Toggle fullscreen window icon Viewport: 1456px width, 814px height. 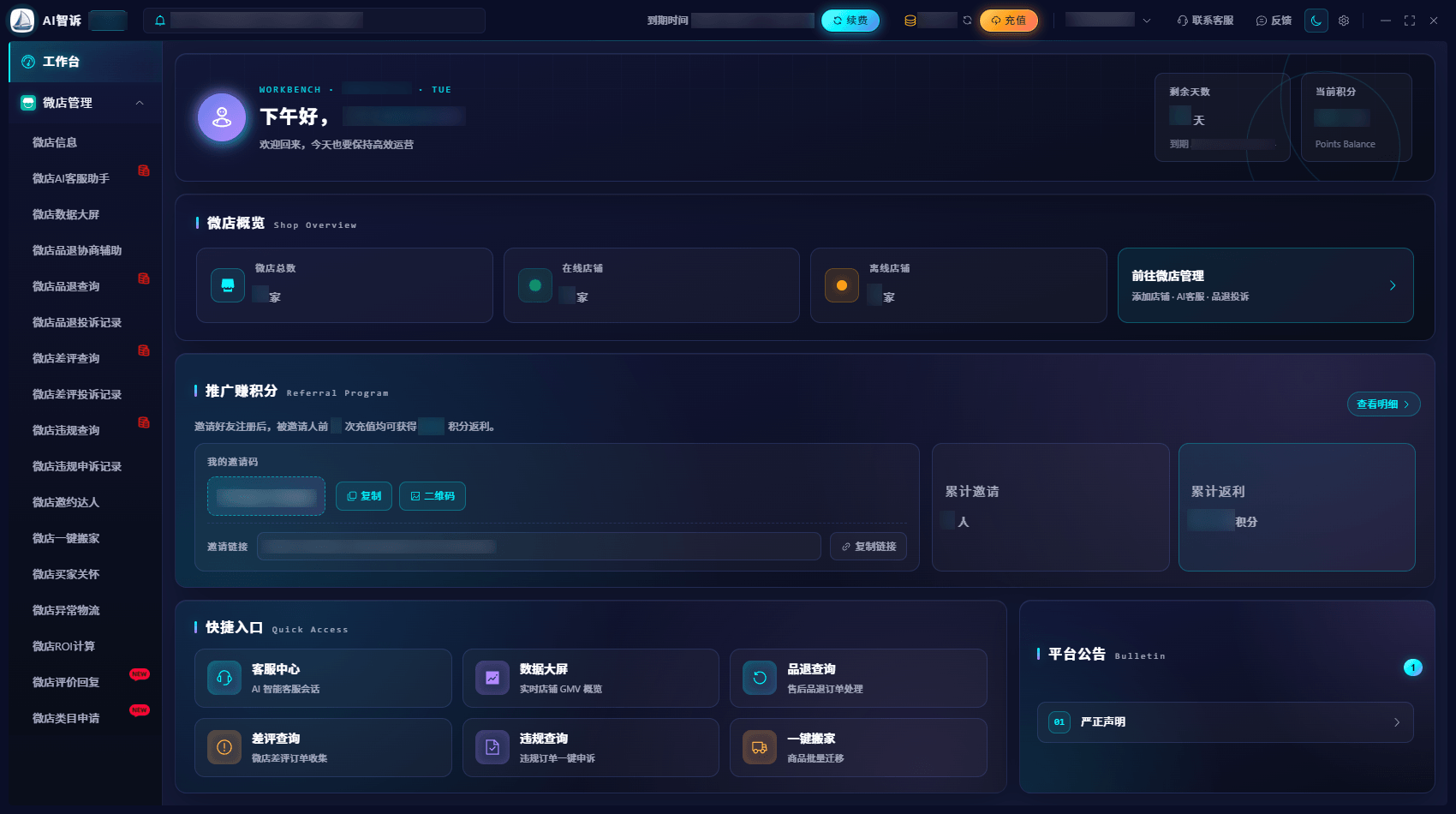click(x=1410, y=21)
